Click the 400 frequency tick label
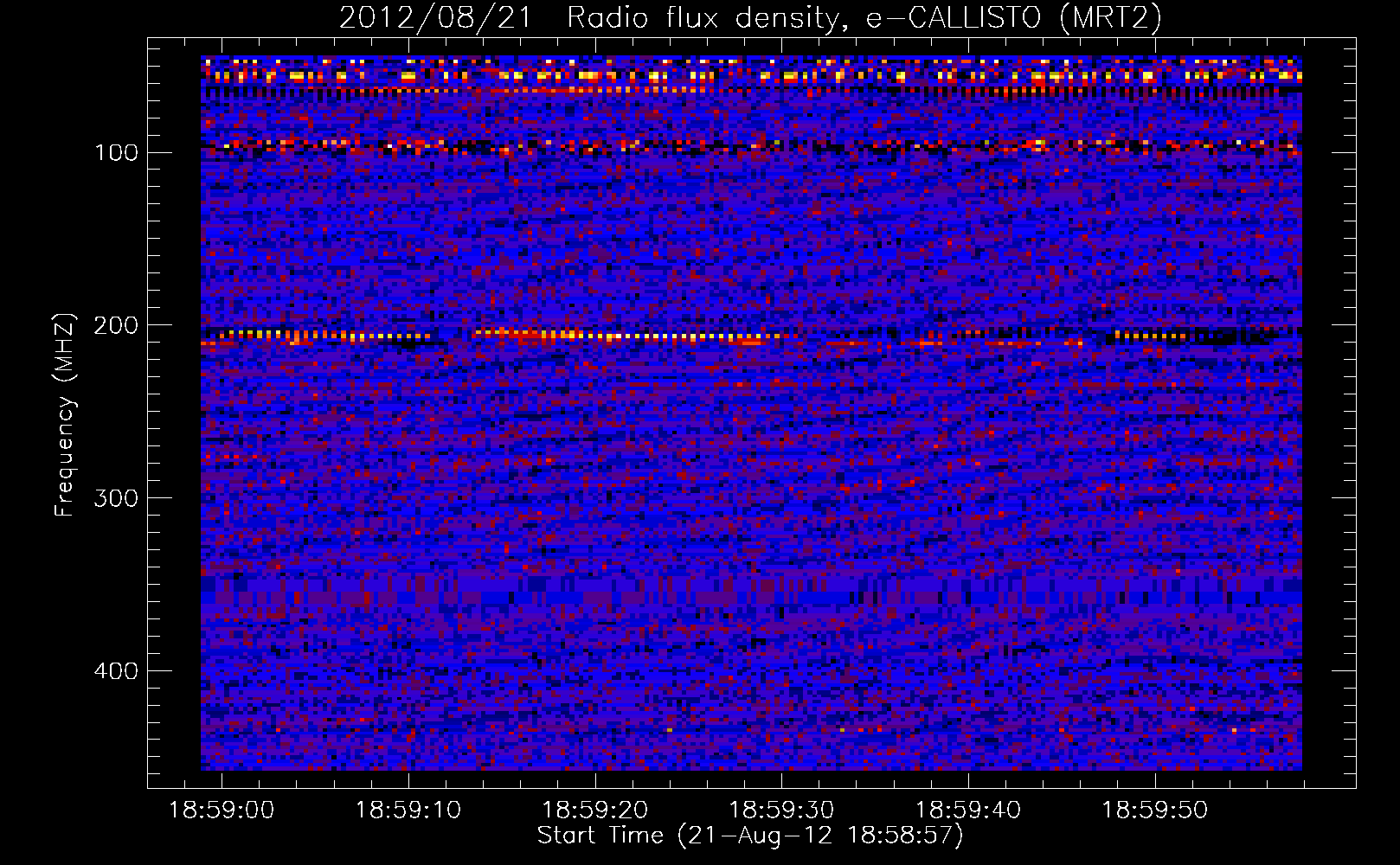Screen dimensions: 1400x865 tap(116, 671)
